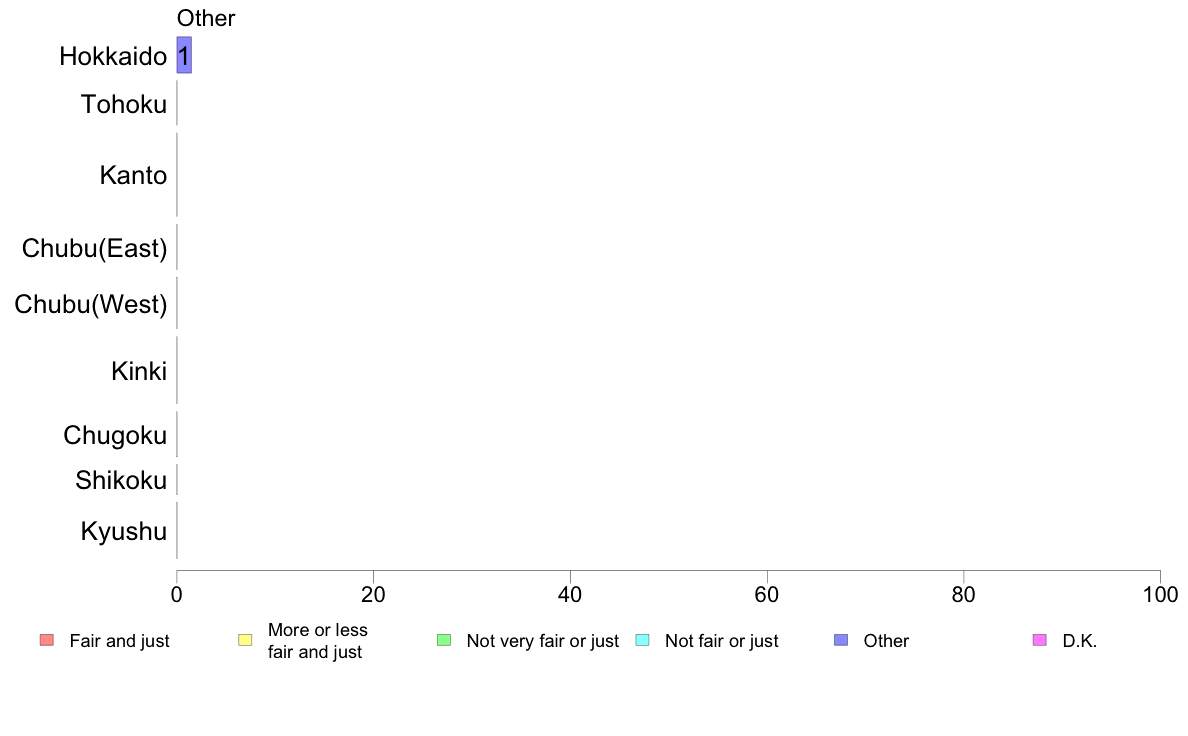
Task: Select the Chubu(East) row label
Action: 94,248
